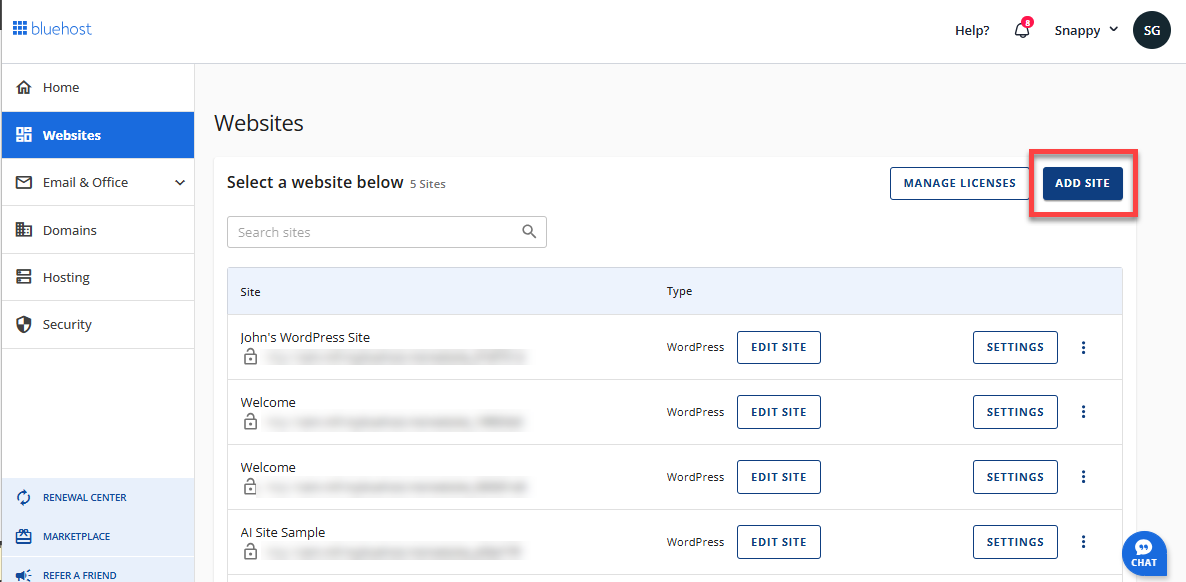This screenshot has width=1186, height=582.
Task: Open Settings for John's WordPress Site
Action: tap(1015, 347)
